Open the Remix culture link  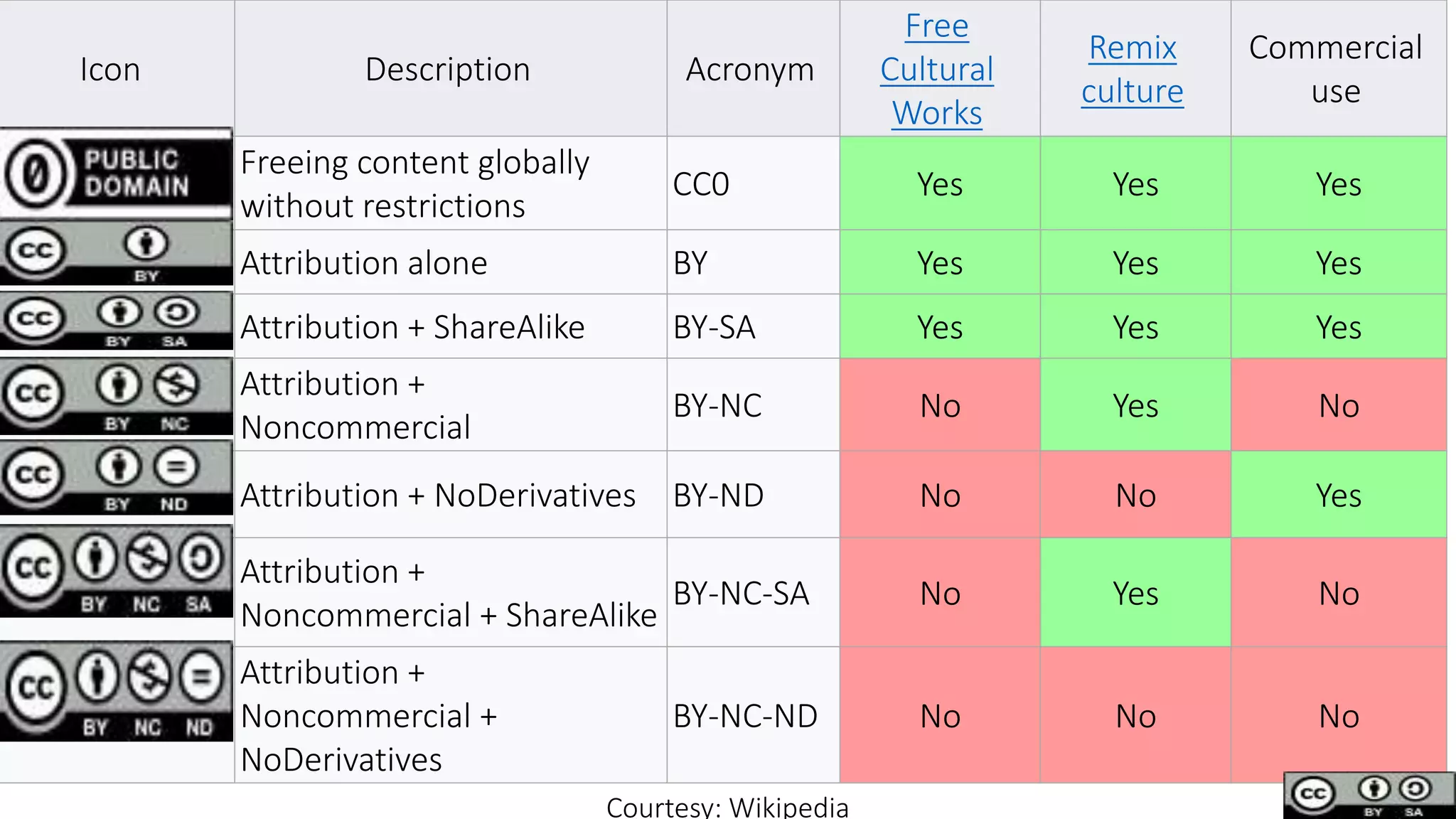coord(1133,70)
